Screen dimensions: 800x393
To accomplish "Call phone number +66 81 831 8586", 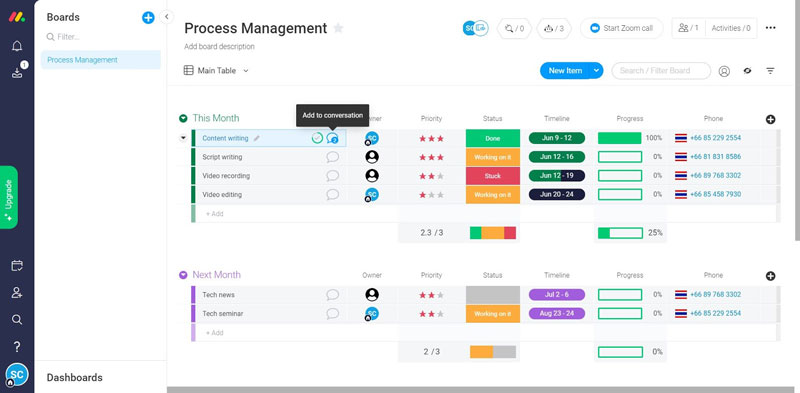I will point(715,157).
